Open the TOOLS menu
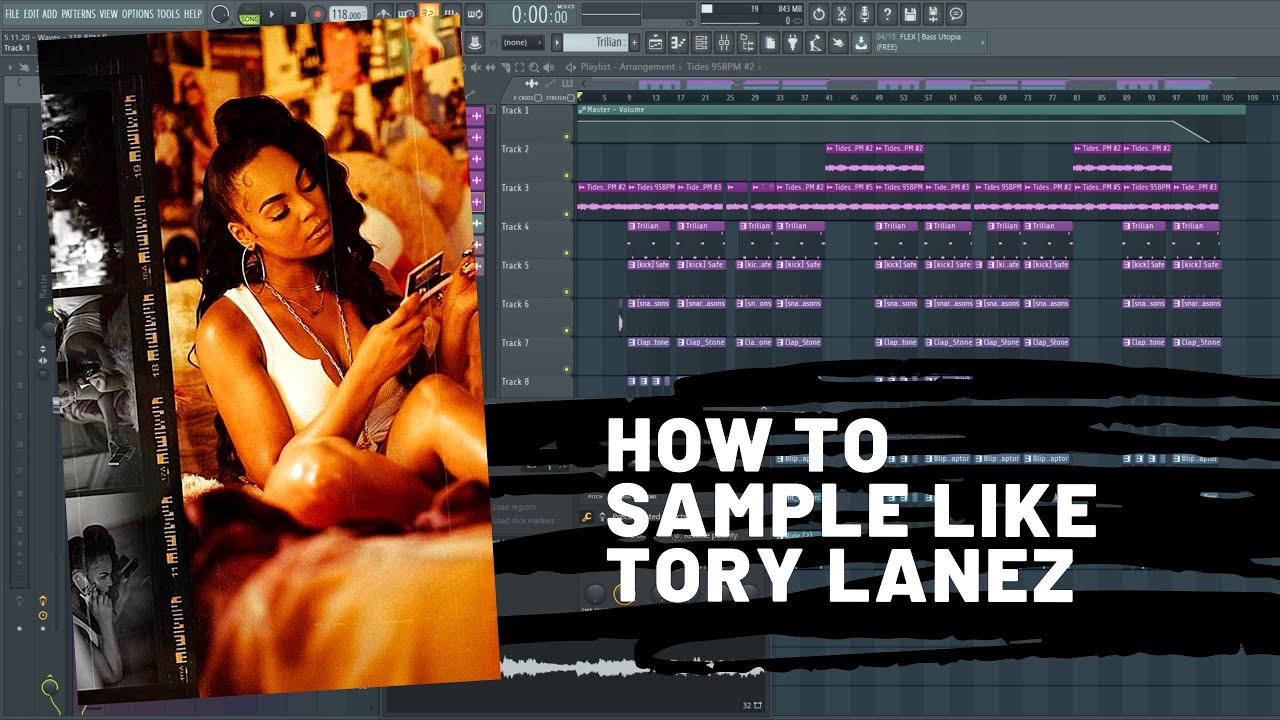The image size is (1280, 720). 168,14
